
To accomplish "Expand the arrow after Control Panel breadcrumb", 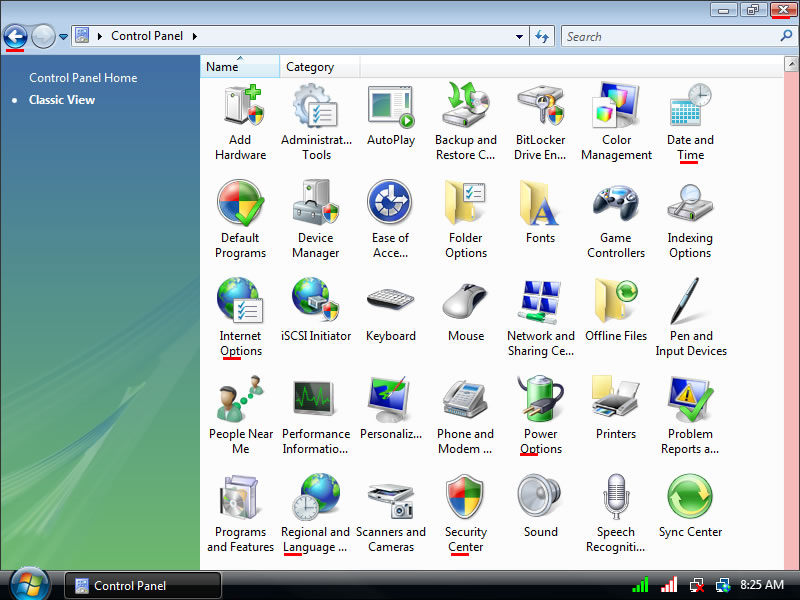I will [x=195, y=36].
